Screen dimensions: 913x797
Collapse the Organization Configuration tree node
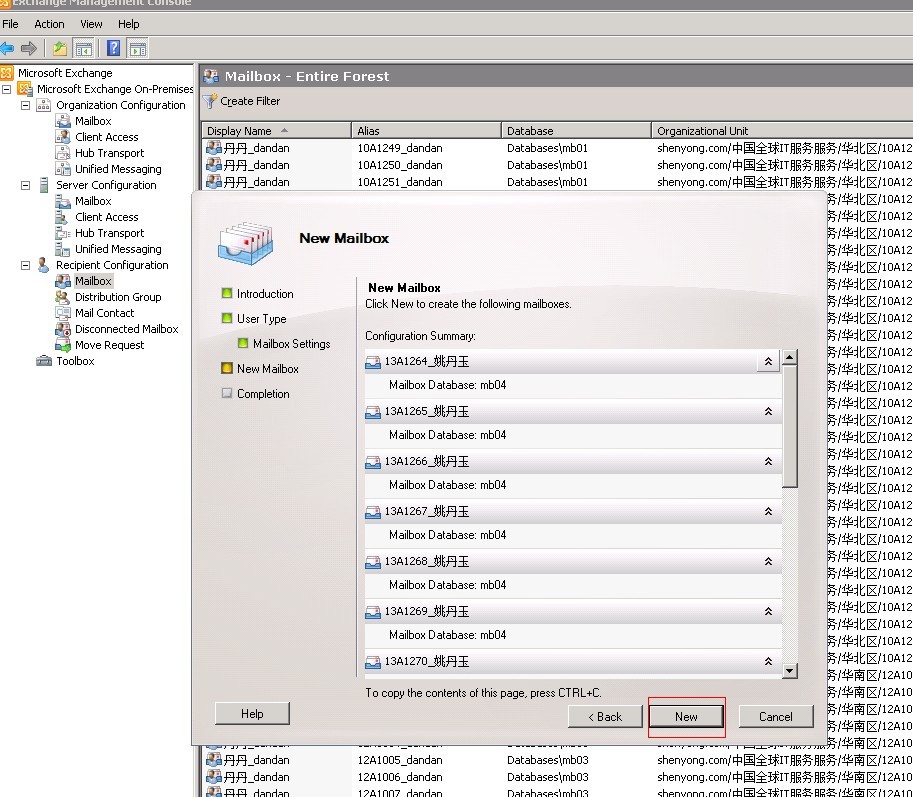(x=26, y=105)
